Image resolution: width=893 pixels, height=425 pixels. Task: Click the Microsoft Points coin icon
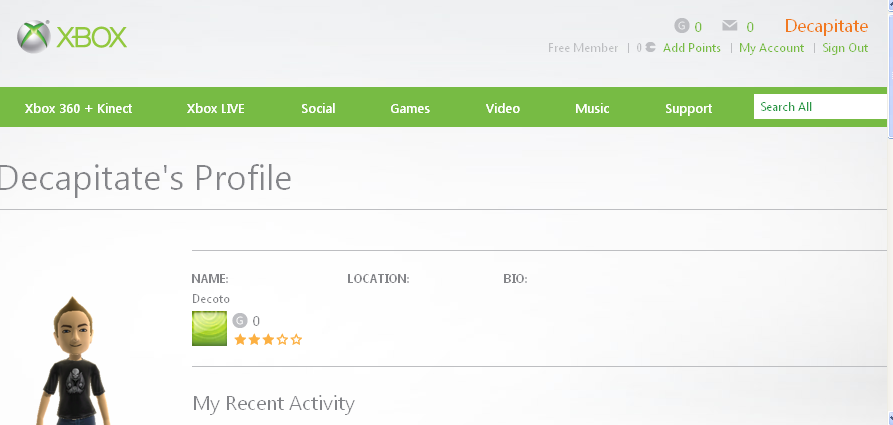650,48
